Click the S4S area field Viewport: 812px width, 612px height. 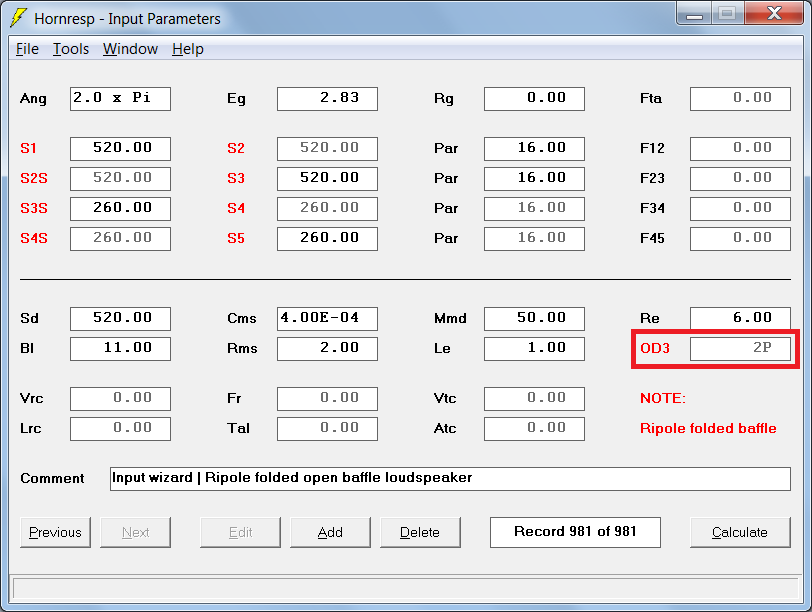tap(120, 239)
